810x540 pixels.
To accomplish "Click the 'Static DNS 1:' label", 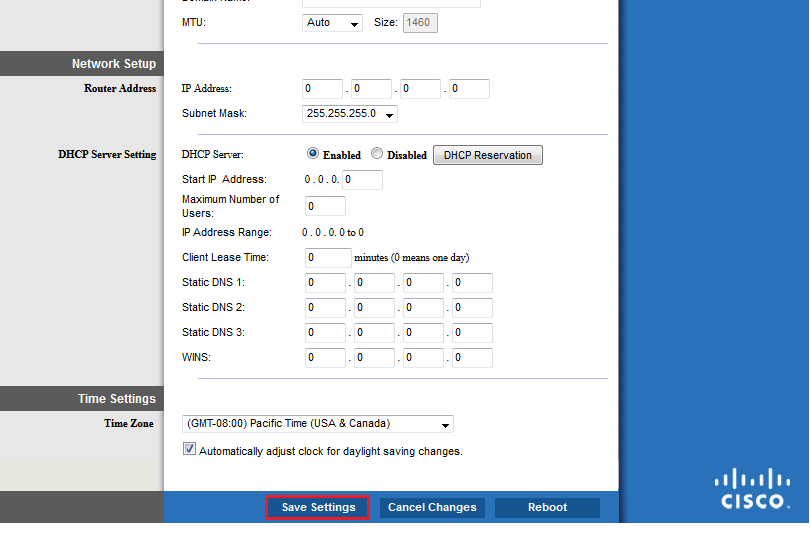I will click(213, 282).
